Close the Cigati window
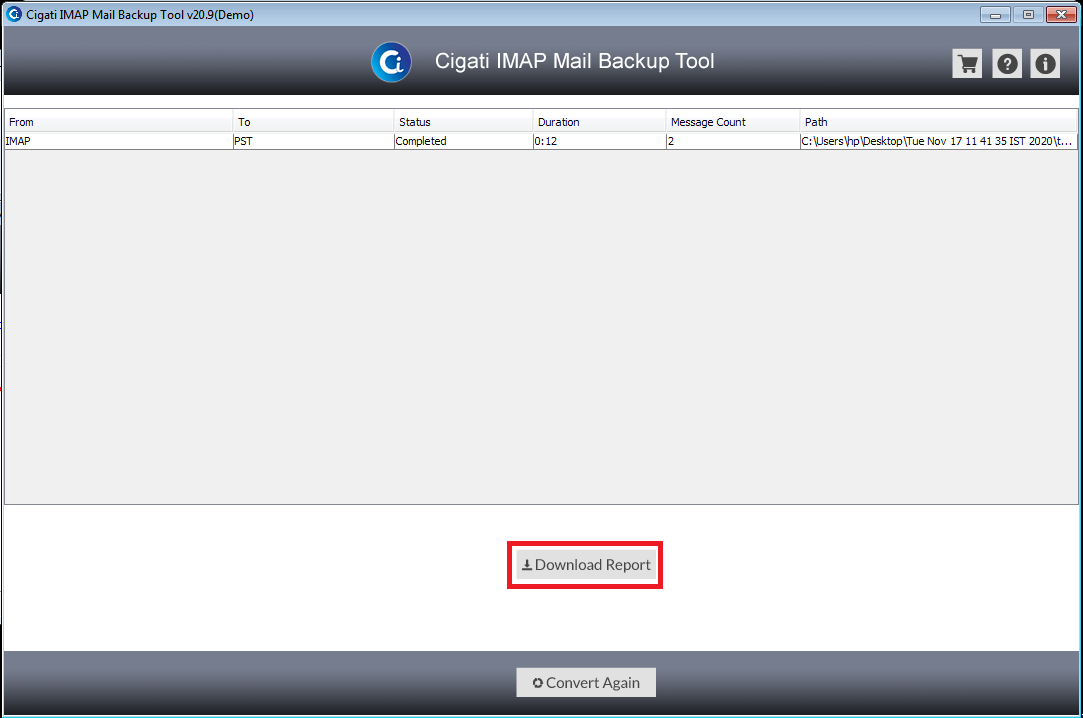The width and height of the screenshot is (1083, 718). (x=1062, y=14)
